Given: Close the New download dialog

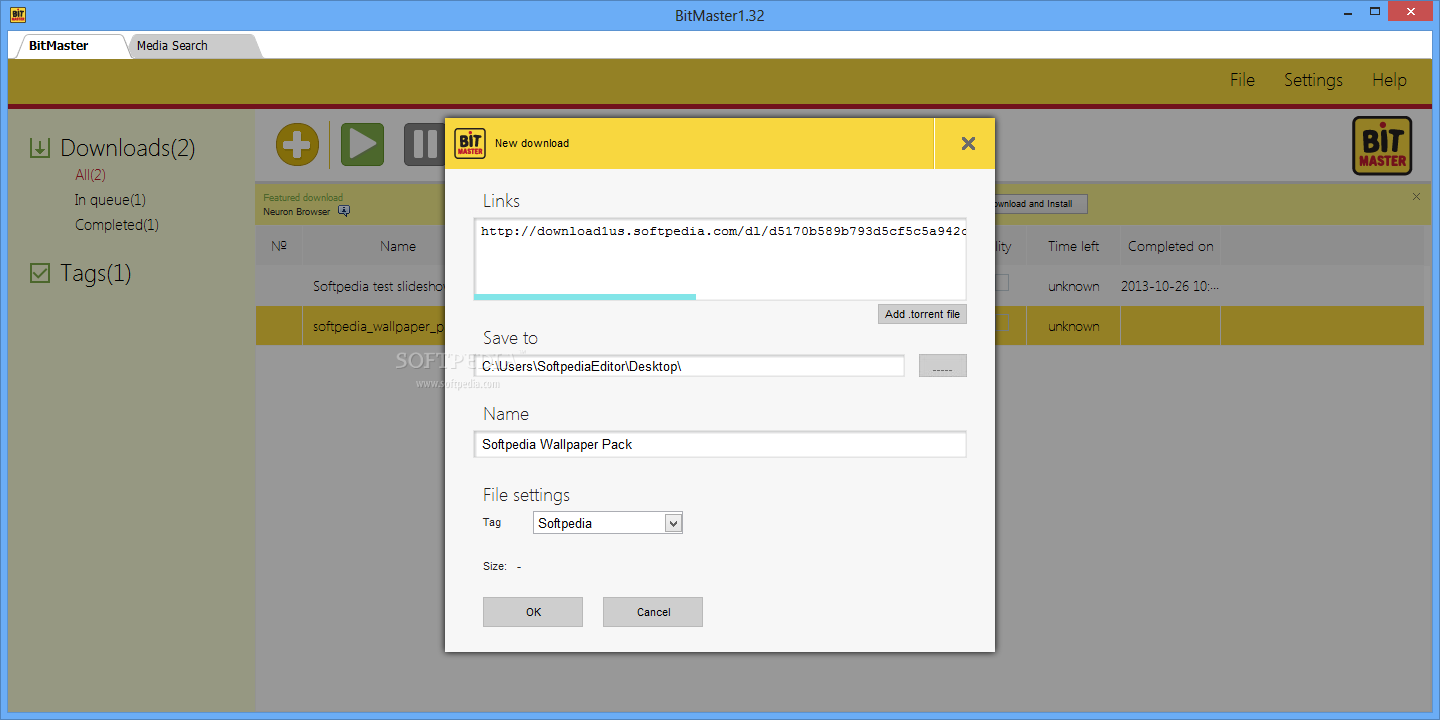Looking at the screenshot, I should 967,143.
